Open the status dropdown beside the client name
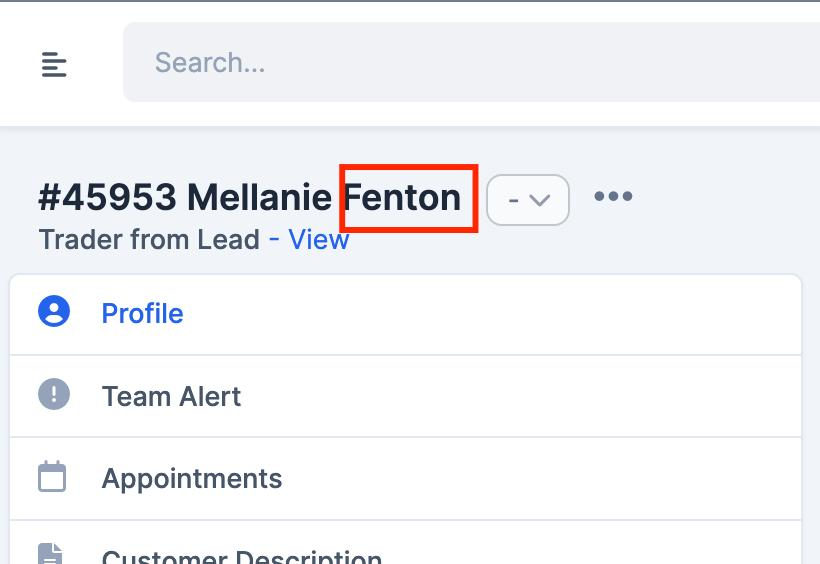Screen dimensions: 820x564 click(x=528, y=200)
